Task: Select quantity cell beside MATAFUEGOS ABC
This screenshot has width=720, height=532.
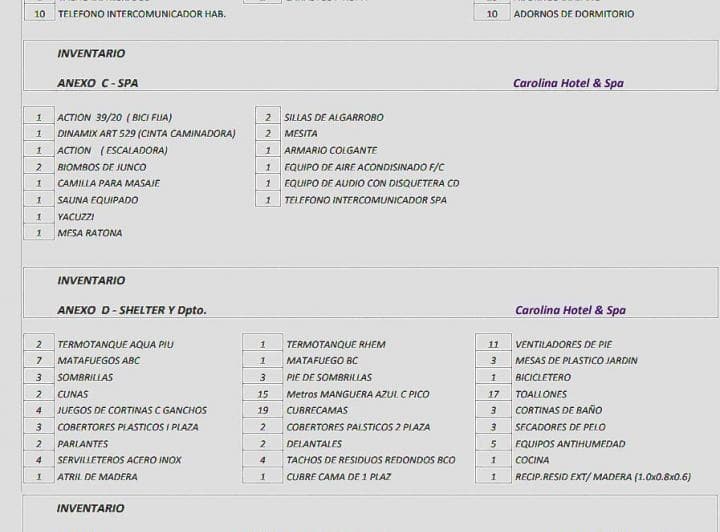Action: point(38,360)
